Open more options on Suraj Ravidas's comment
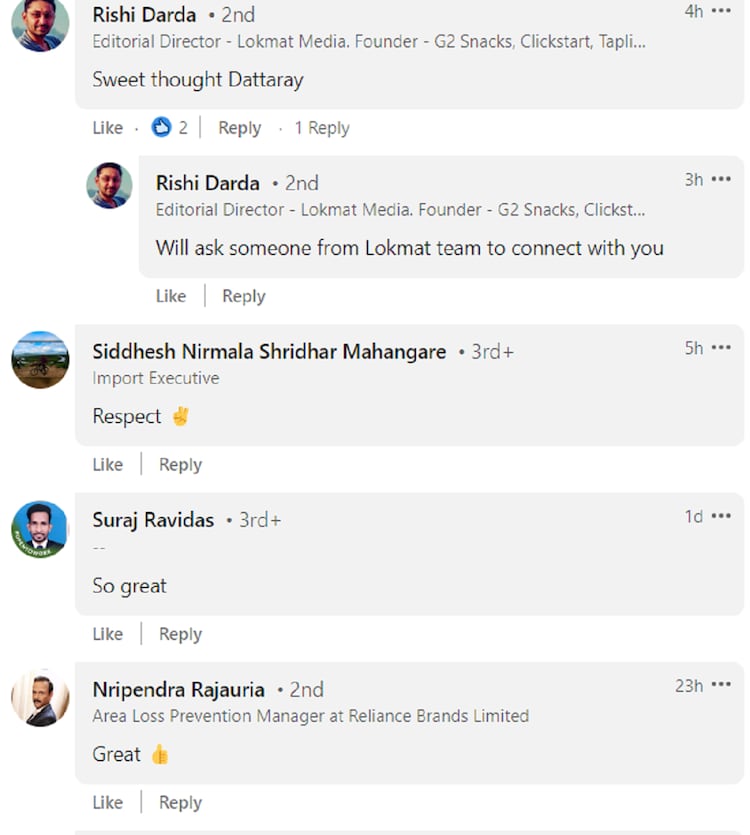This screenshot has width=750, height=835. (x=721, y=517)
